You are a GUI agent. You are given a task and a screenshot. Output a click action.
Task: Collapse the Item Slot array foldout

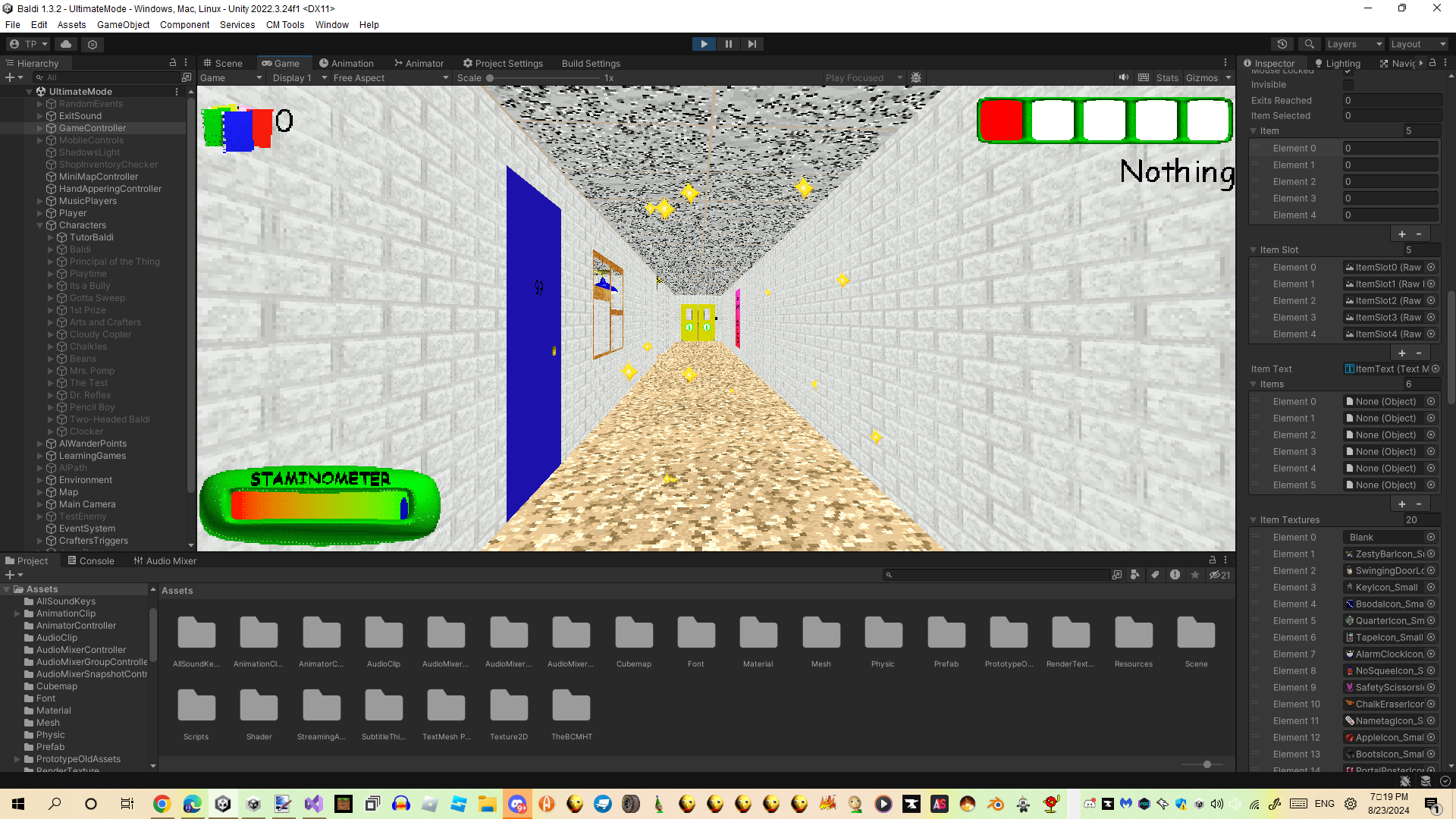click(x=1254, y=249)
